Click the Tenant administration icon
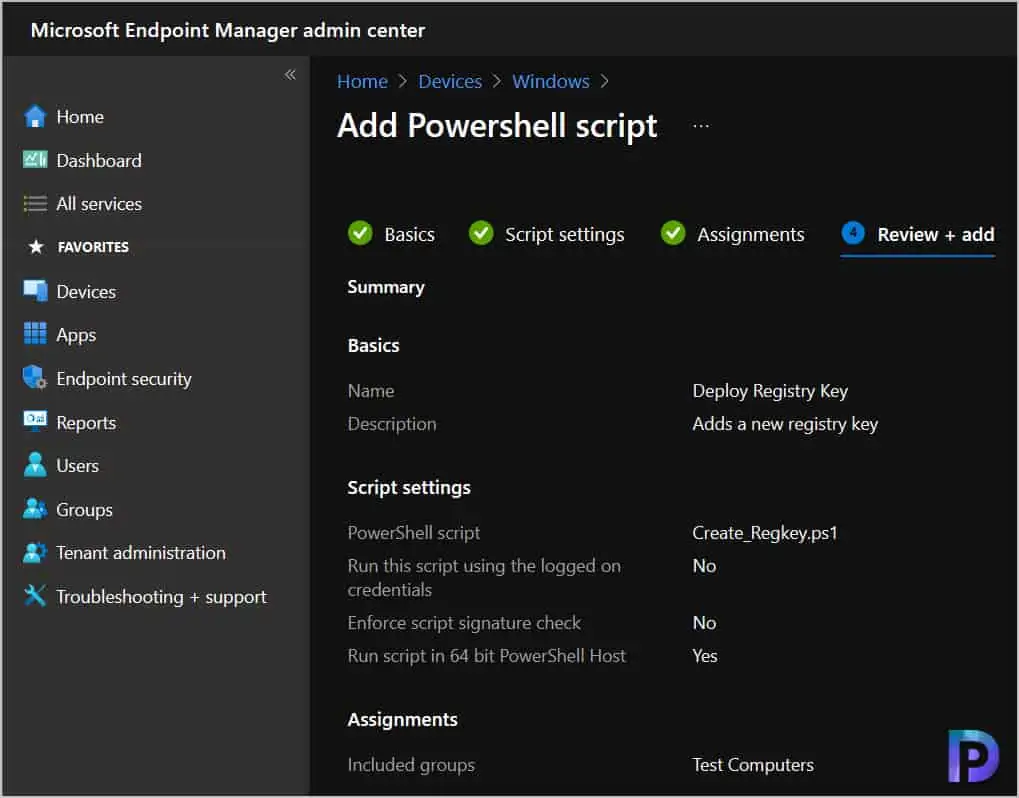The image size is (1019, 798). tap(35, 552)
